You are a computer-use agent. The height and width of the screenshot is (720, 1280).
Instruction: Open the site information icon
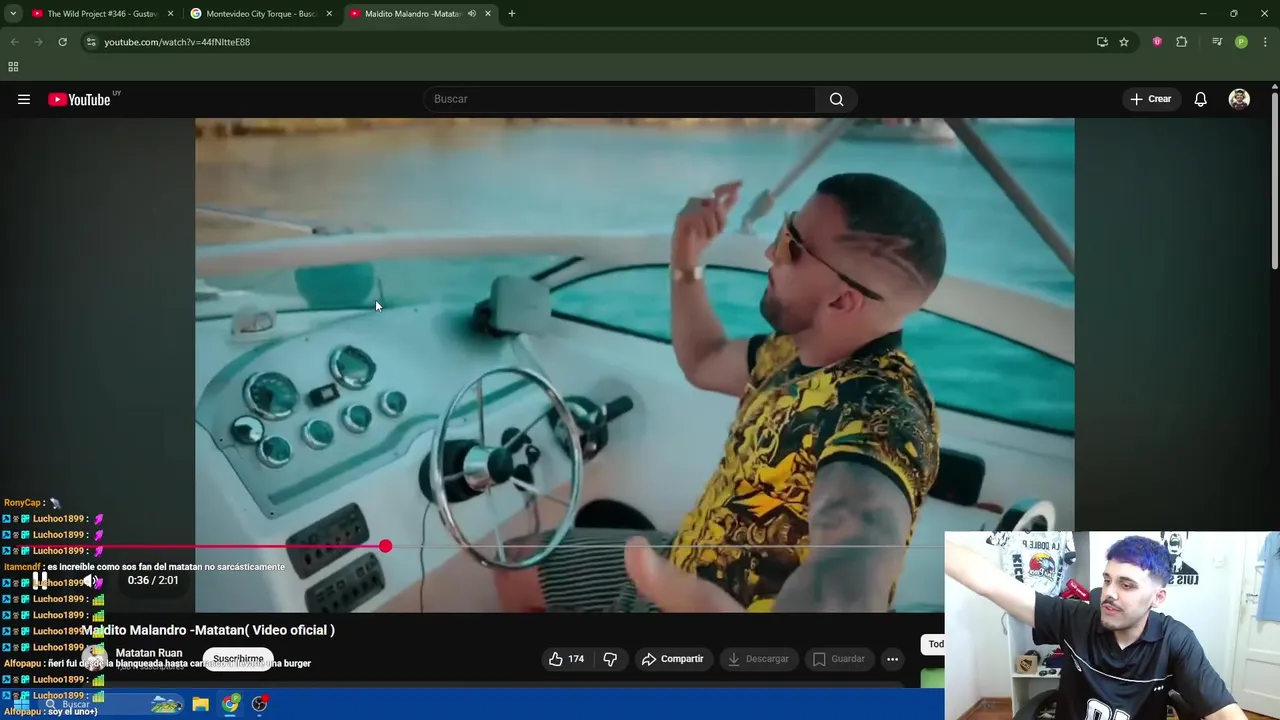coord(90,42)
